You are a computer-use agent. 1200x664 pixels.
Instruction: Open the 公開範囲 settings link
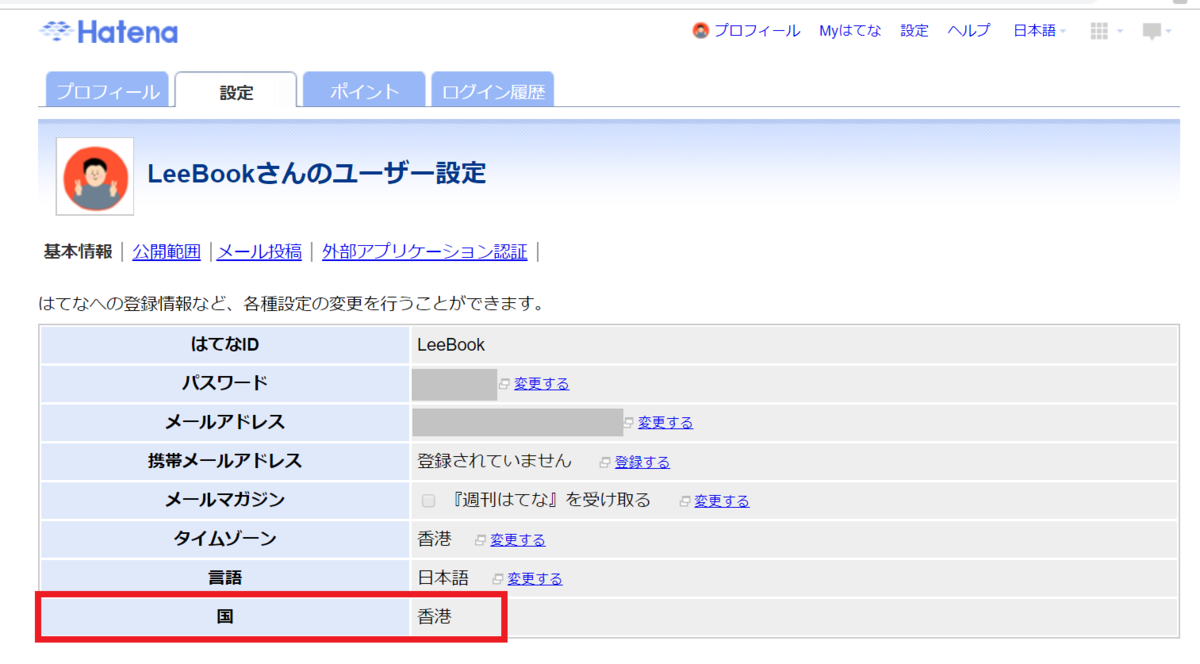click(166, 252)
